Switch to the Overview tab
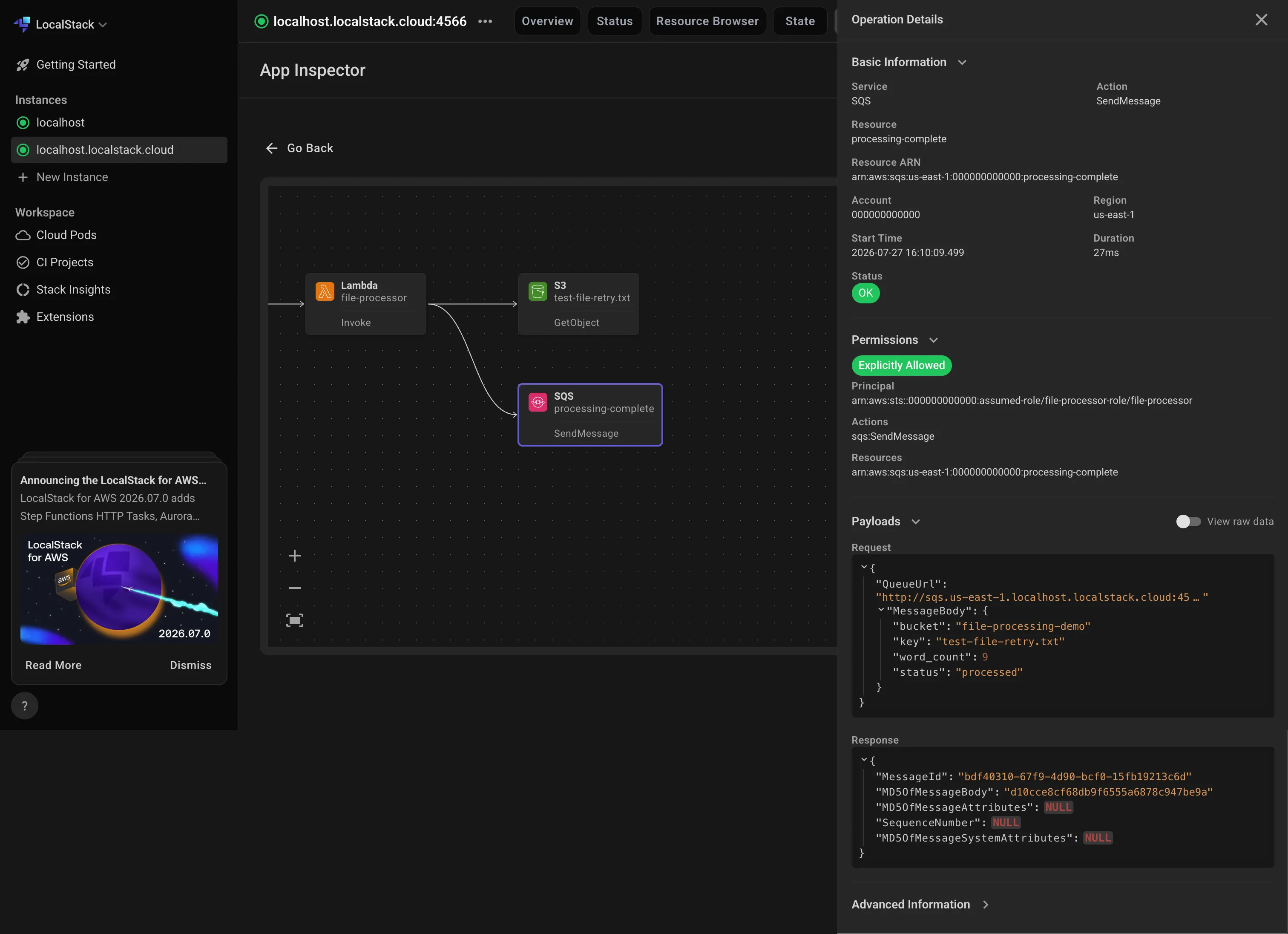The height and width of the screenshot is (934, 1288). pyautogui.click(x=547, y=22)
